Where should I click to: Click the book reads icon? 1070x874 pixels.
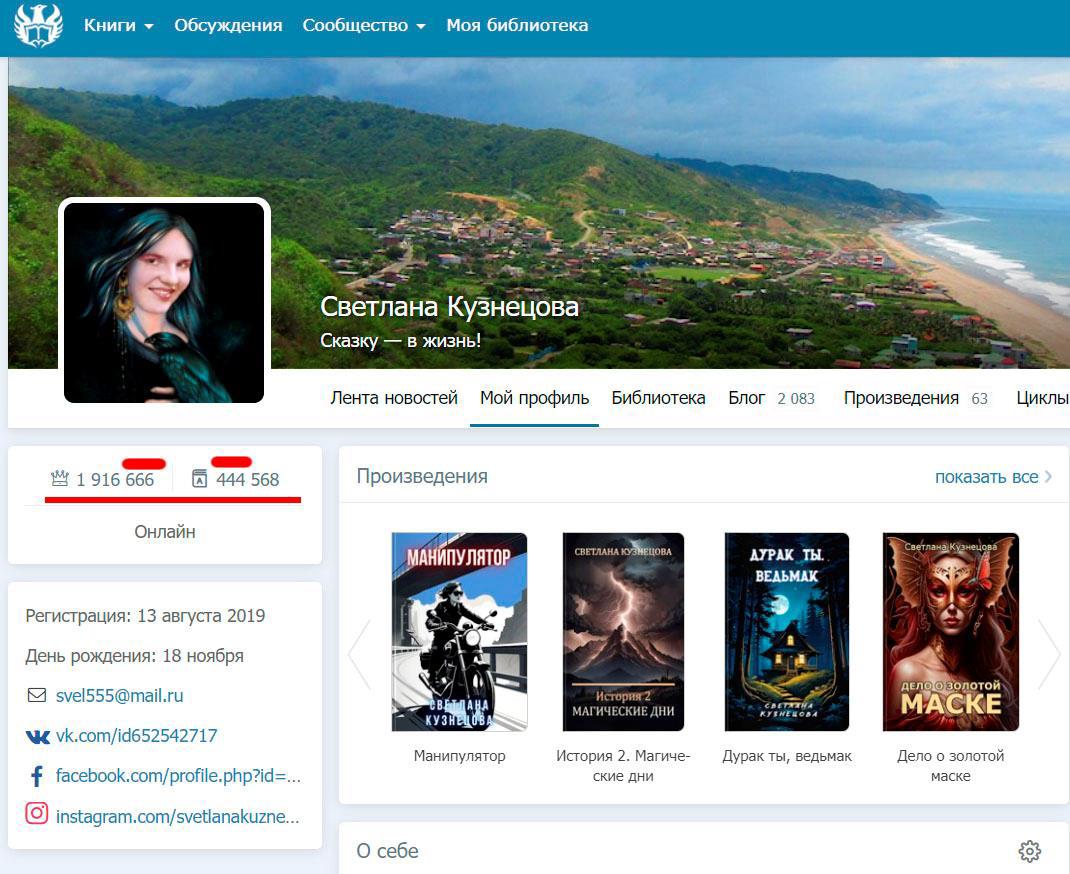199,478
